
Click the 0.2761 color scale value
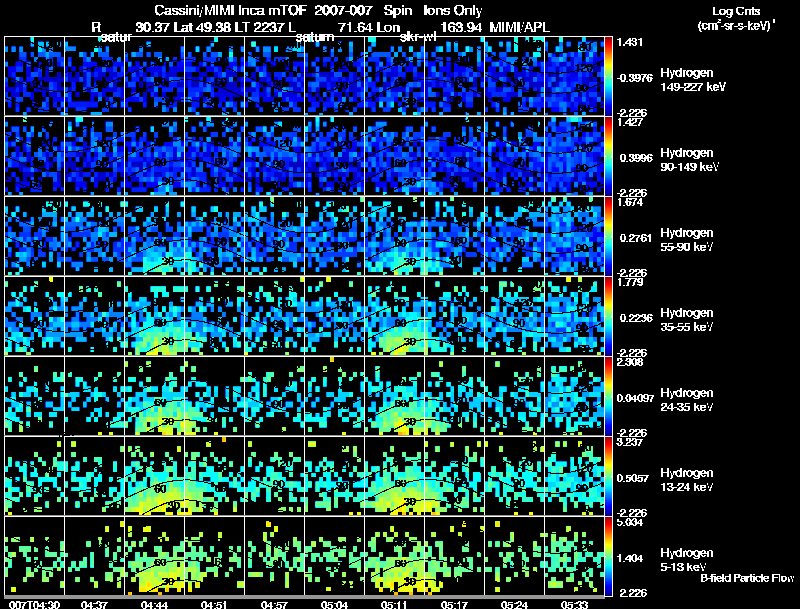click(x=636, y=238)
